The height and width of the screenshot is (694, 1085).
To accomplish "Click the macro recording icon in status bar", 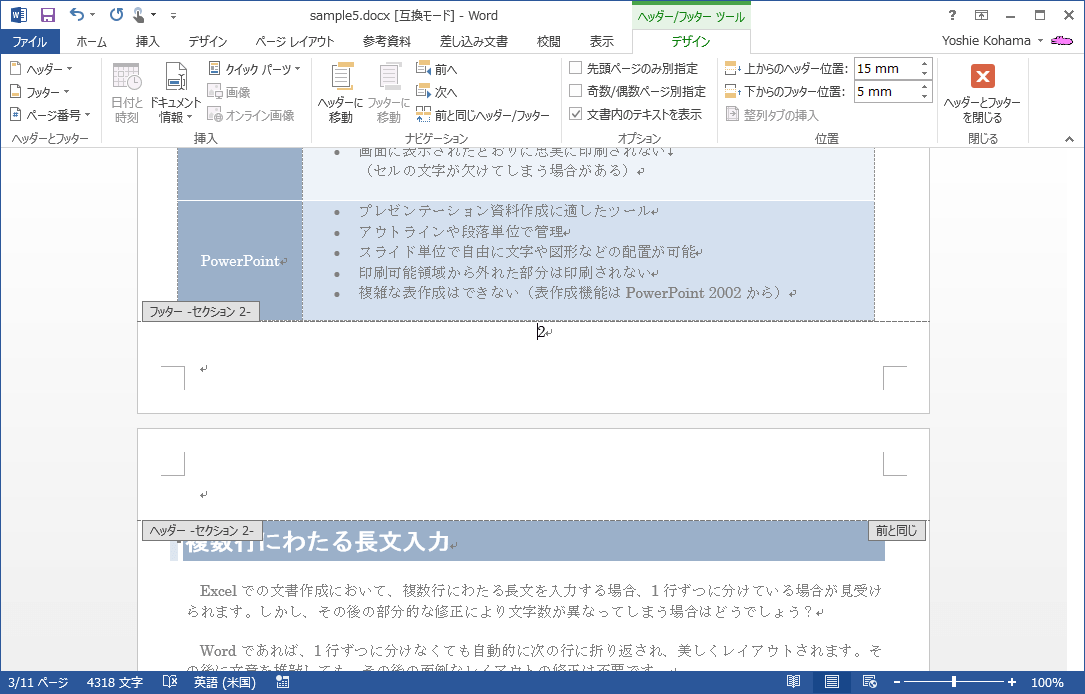I will pyautogui.click(x=282, y=682).
